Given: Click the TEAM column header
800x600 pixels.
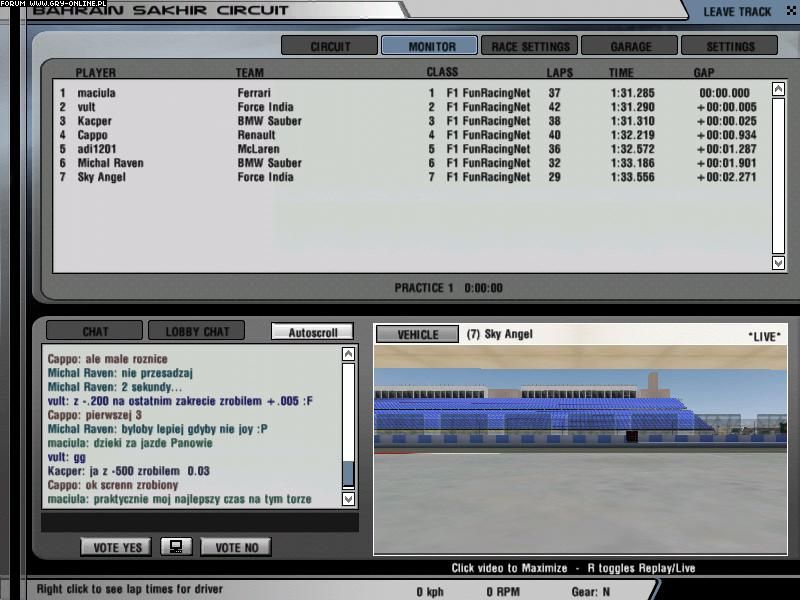Looking at the screenshot, I should coord(249,72).
